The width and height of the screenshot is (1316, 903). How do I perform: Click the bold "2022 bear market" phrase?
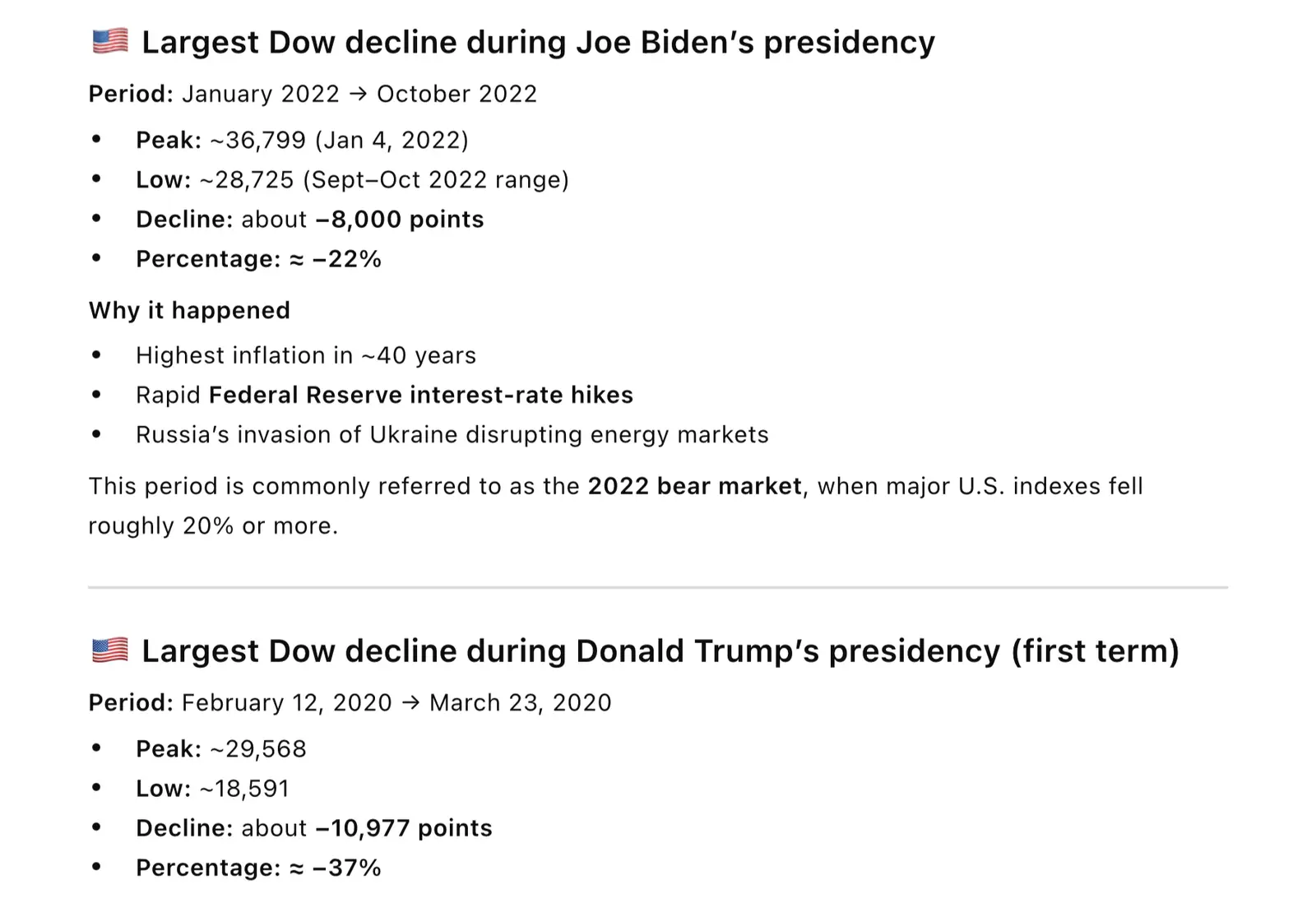(x=694, y=486)
